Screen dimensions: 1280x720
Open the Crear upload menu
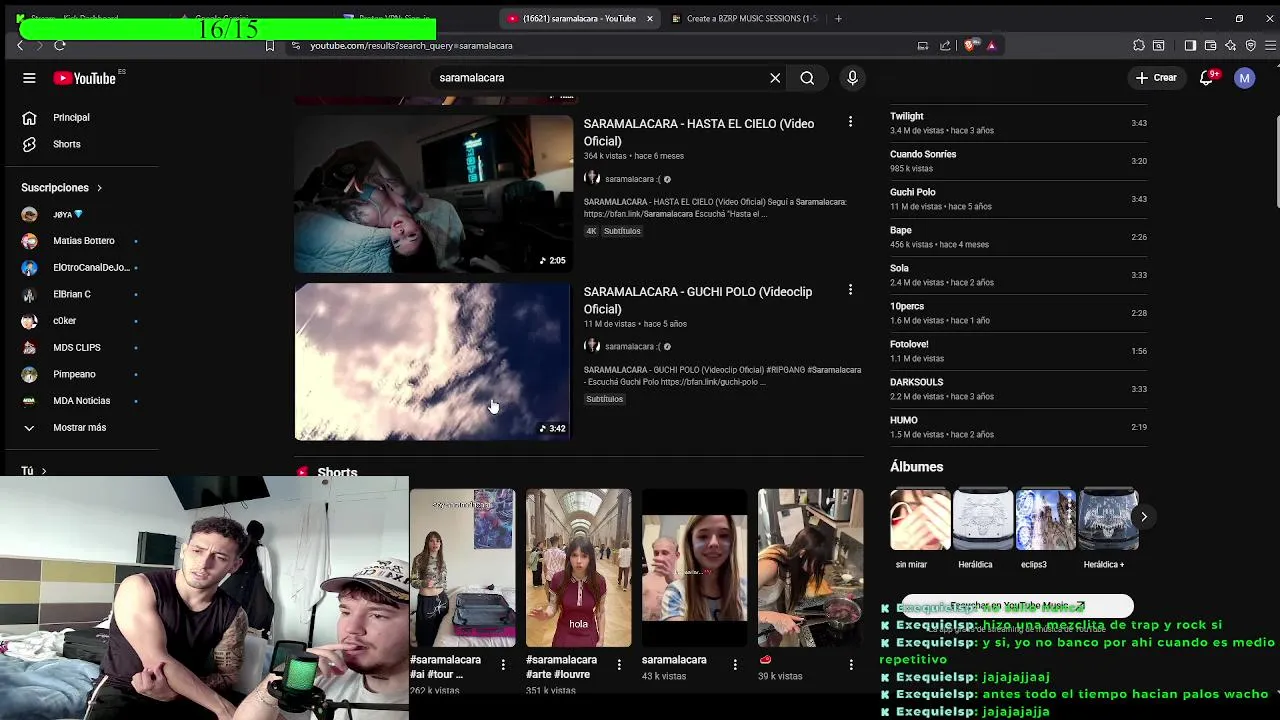pos(1156,78)
